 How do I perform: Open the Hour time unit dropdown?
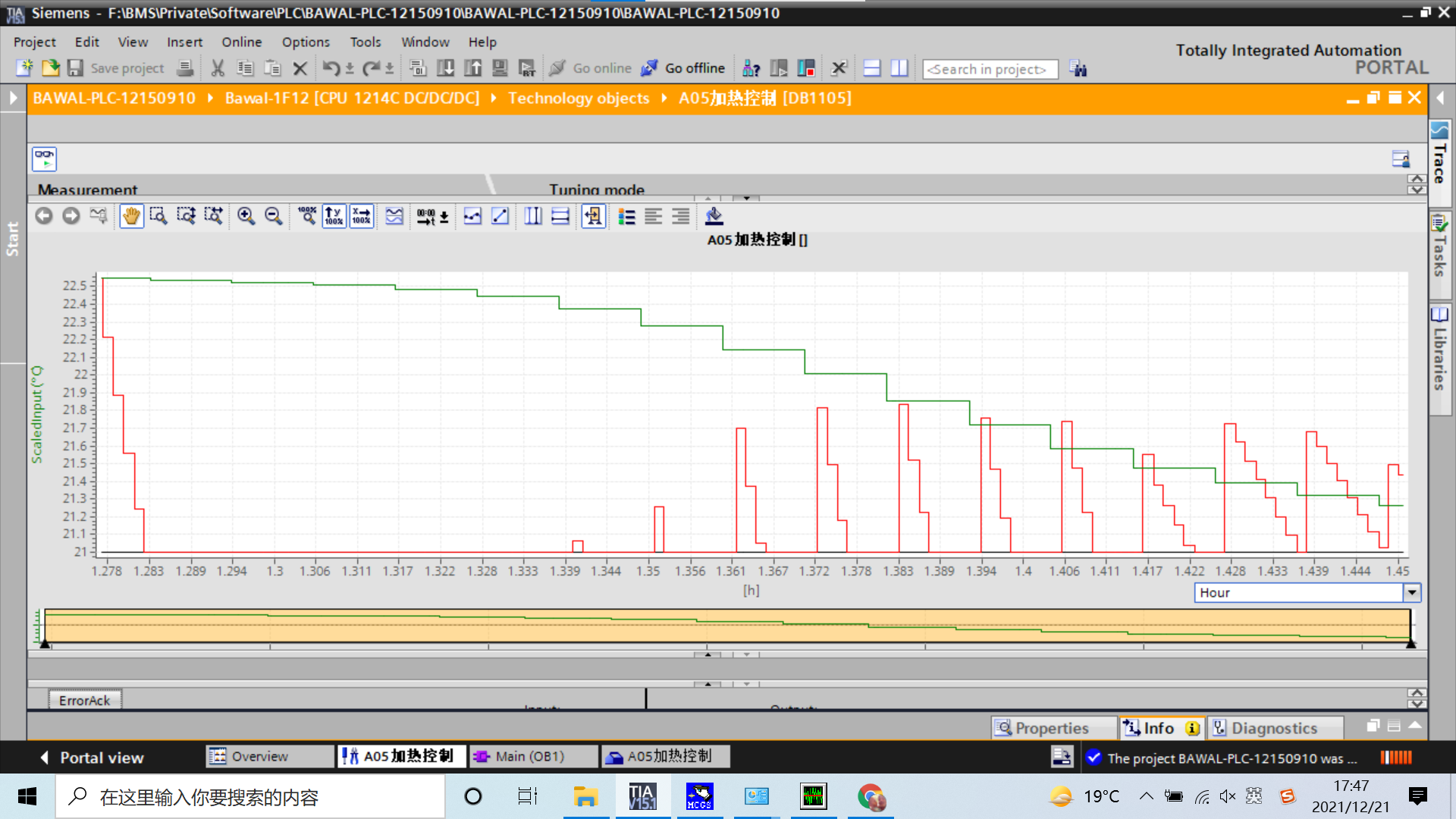click(1298, 592)
